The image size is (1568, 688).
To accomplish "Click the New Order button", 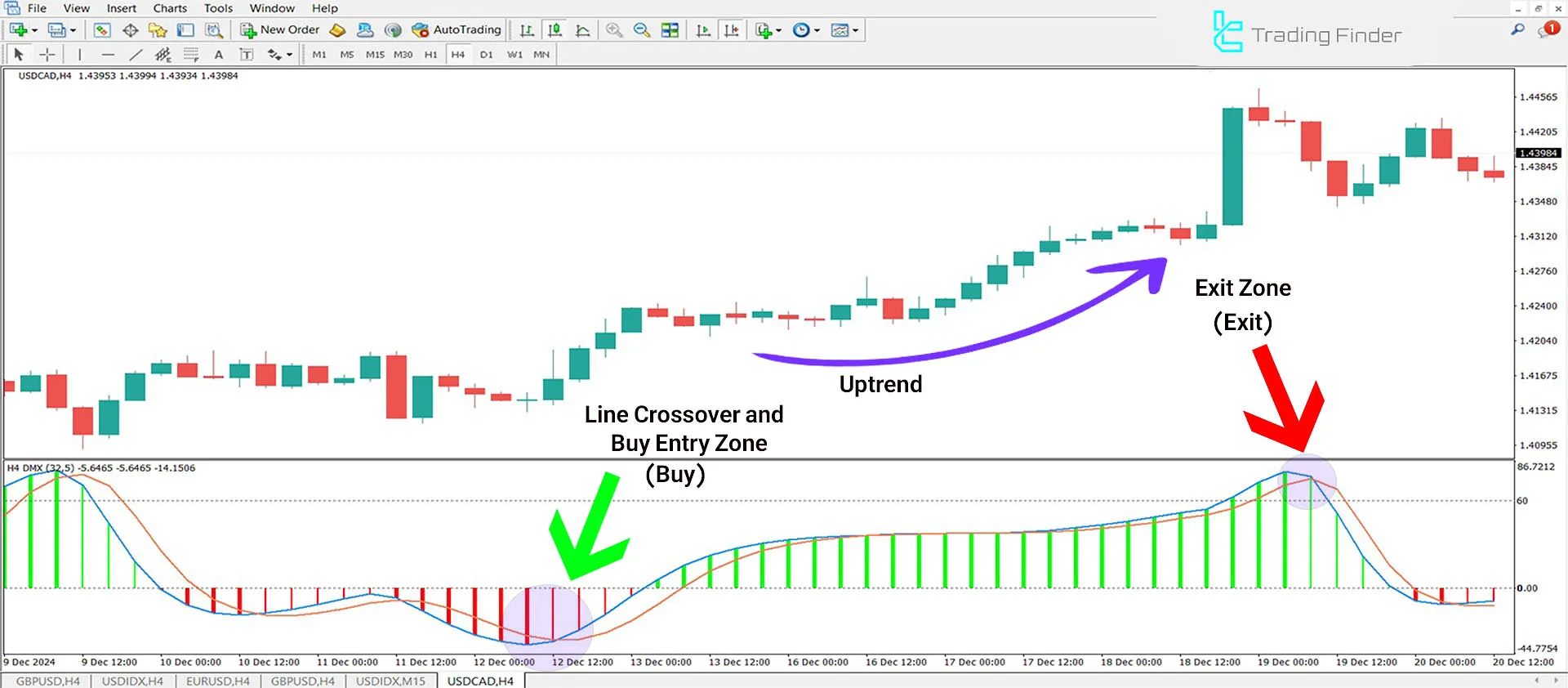I will [x=280, y=30].
